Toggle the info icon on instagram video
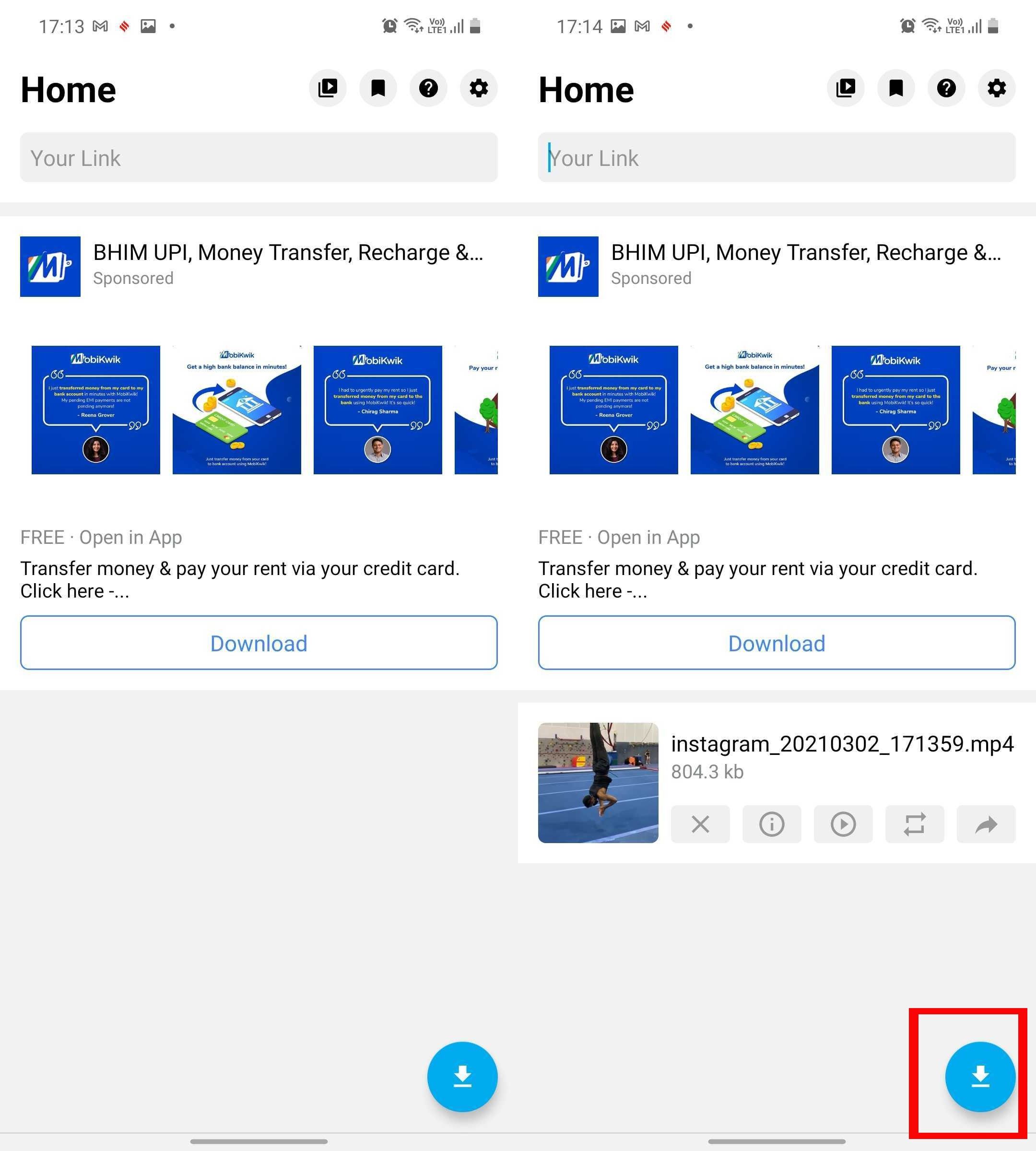This screenshot has width=1036, height=1151. pyautogui.click(x=771, y=824)
